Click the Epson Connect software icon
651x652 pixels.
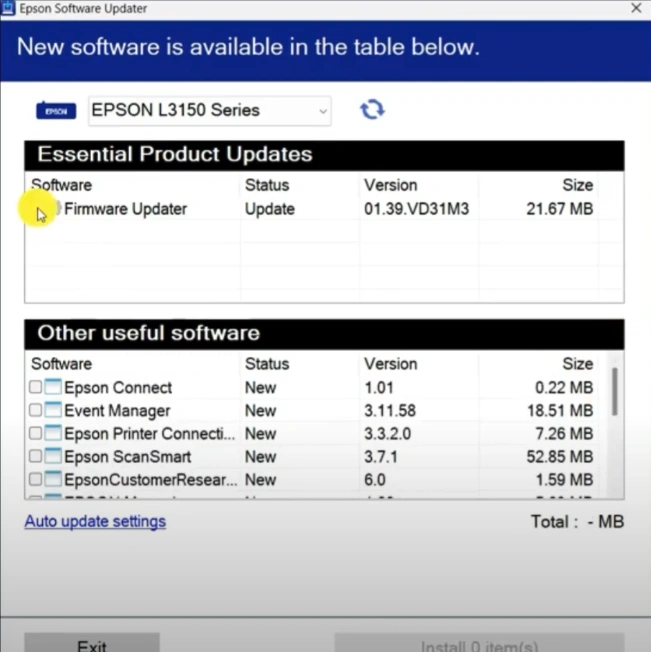tap(52, 388)
